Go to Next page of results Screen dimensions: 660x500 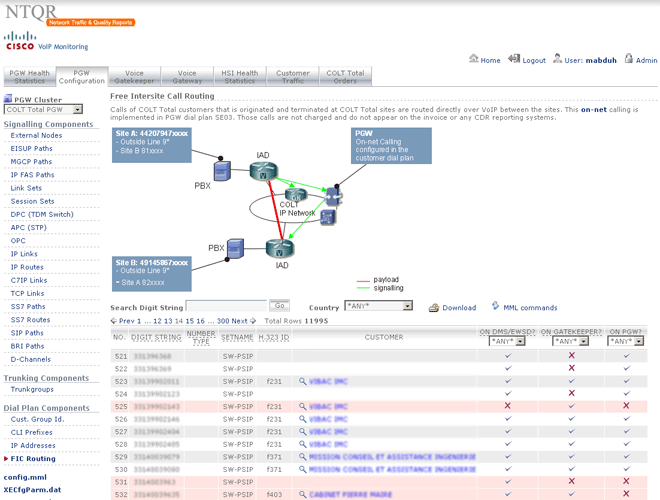(x=239, y=321)
